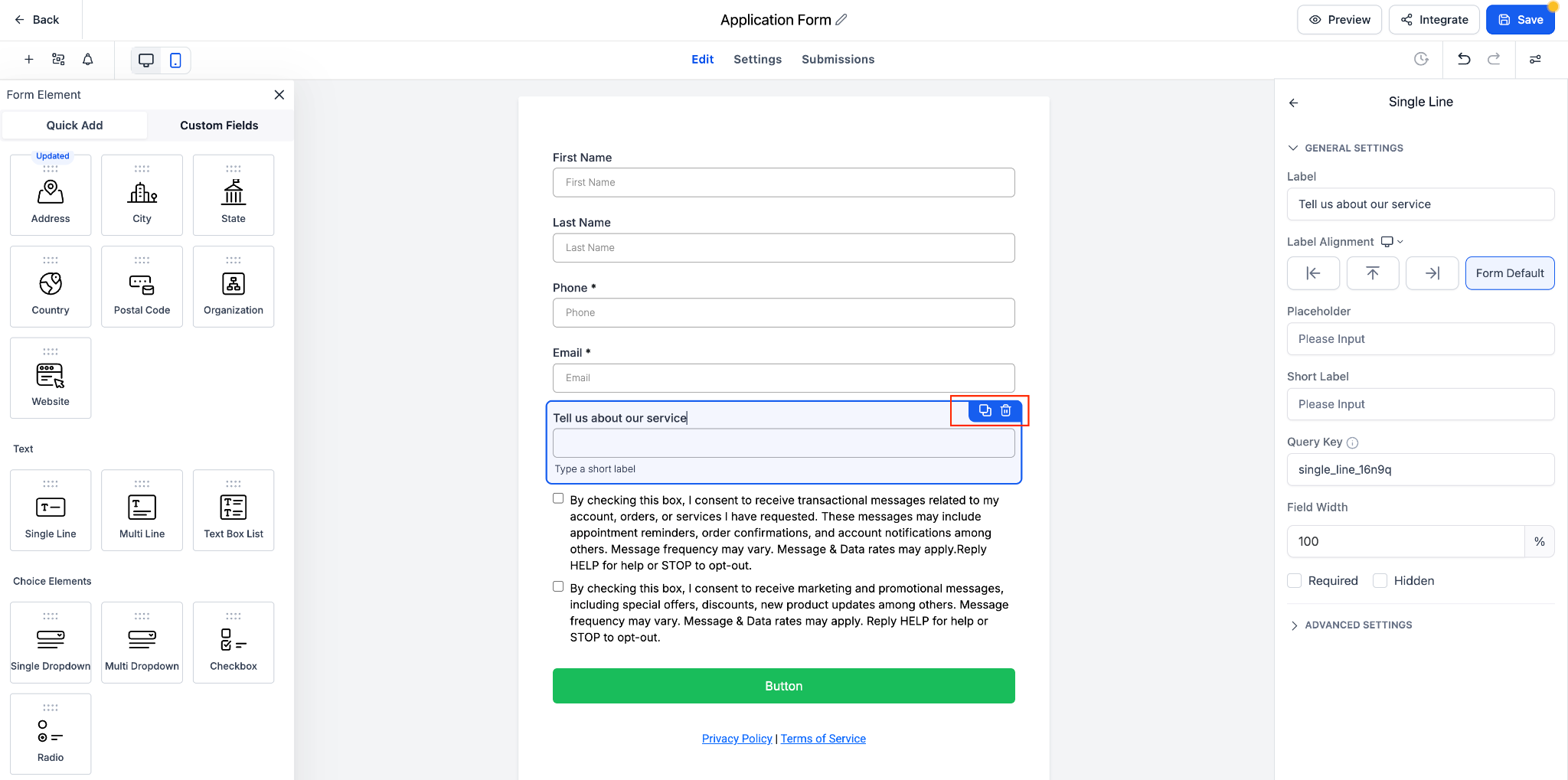This screenshot has height=780, width=1568.
Task: Click the duplicate field icon
Action: point(985,411)
